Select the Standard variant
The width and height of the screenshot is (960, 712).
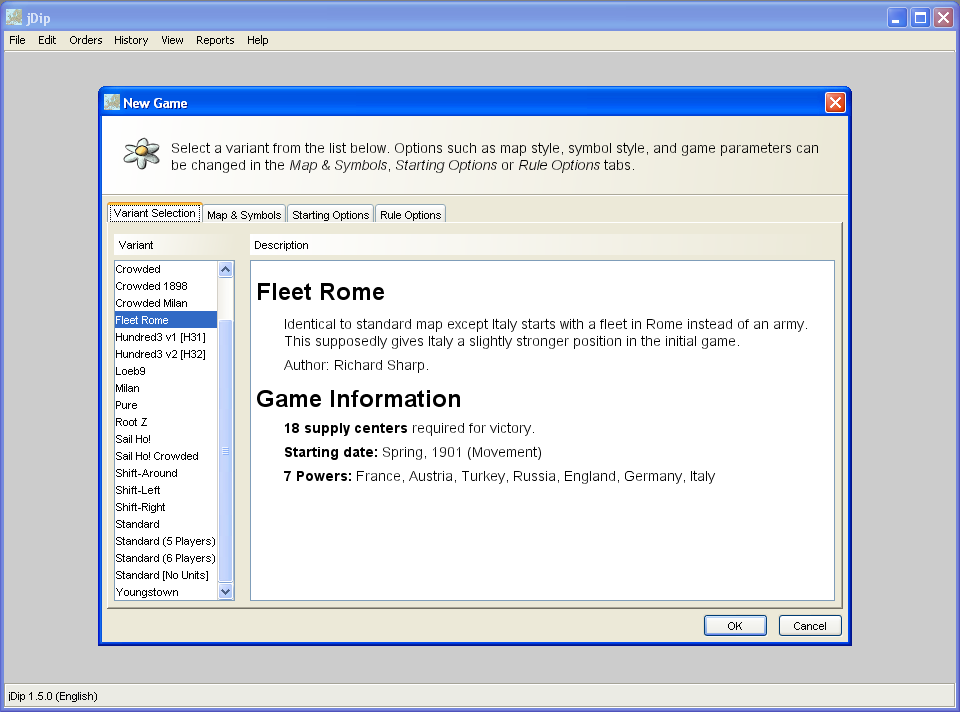click(x=165, y=524)
